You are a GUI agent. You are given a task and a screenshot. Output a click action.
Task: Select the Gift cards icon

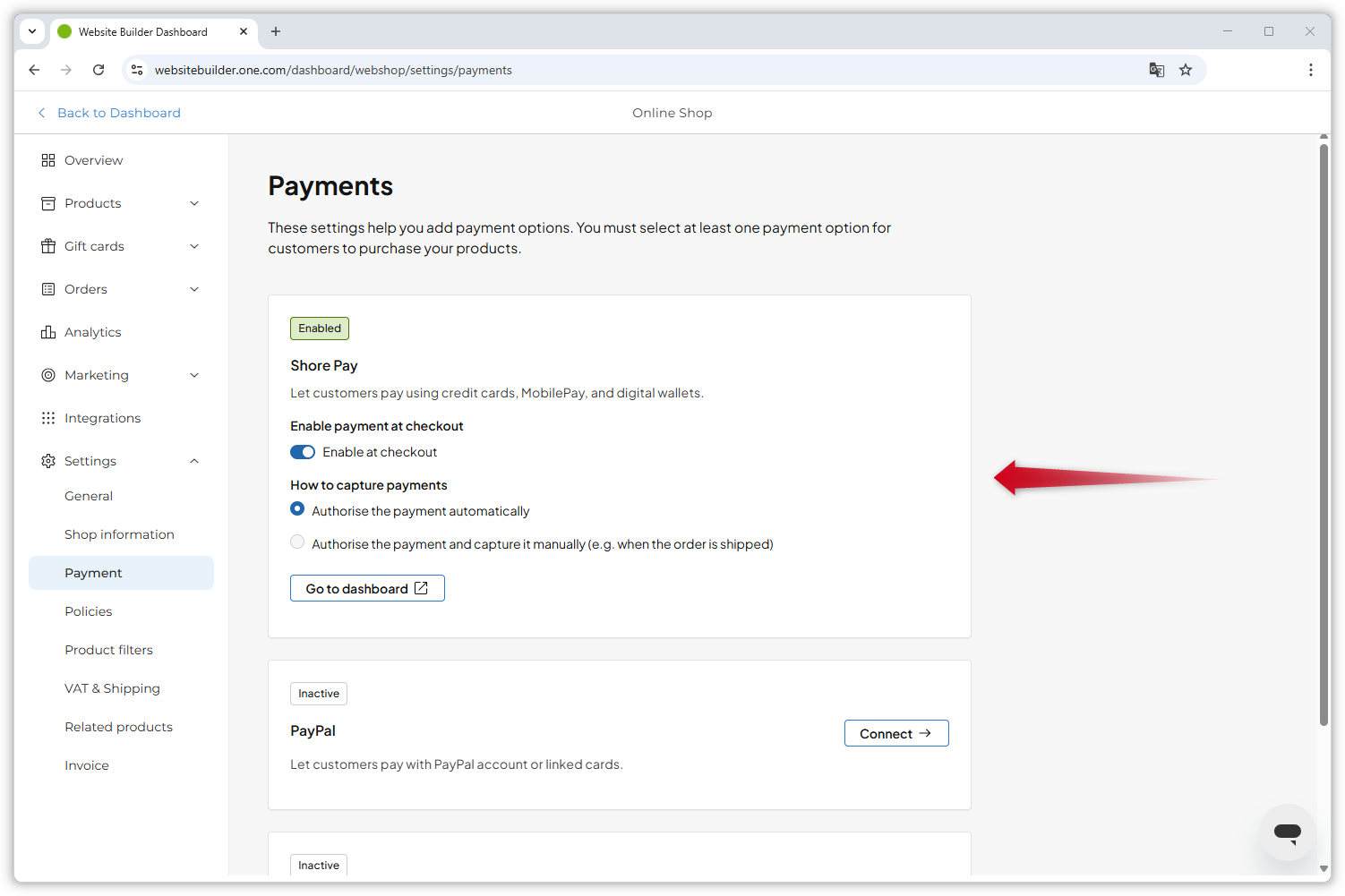[48, 245]
